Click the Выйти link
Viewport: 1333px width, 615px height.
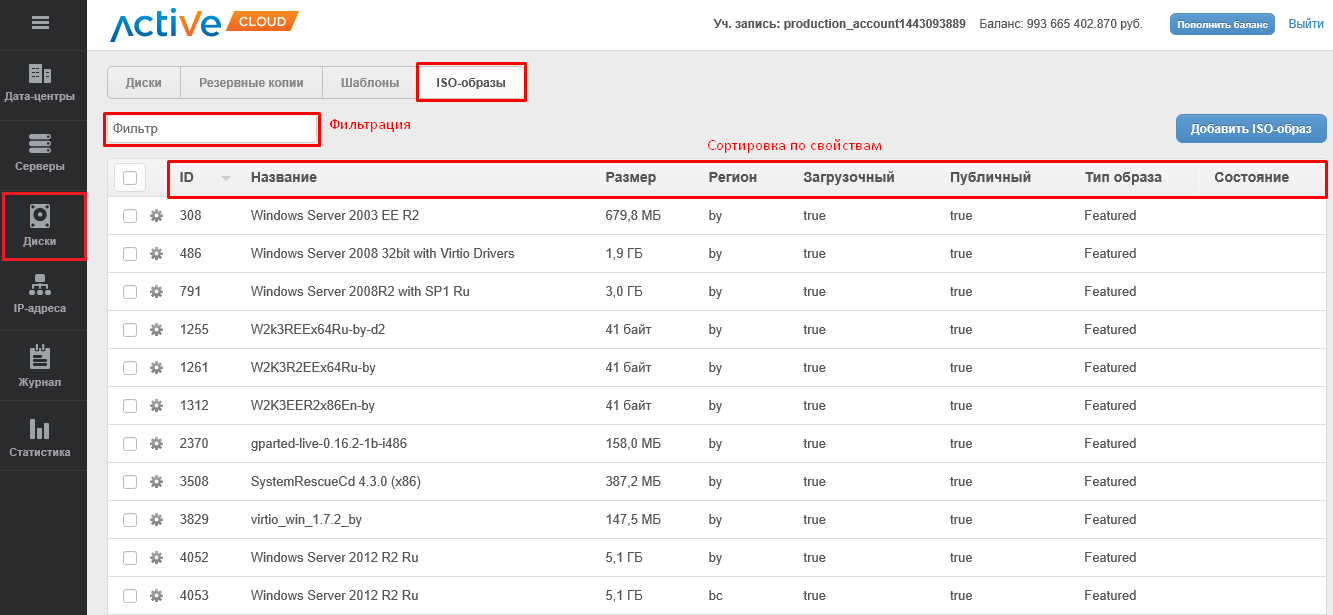[x=1305, y=24]
